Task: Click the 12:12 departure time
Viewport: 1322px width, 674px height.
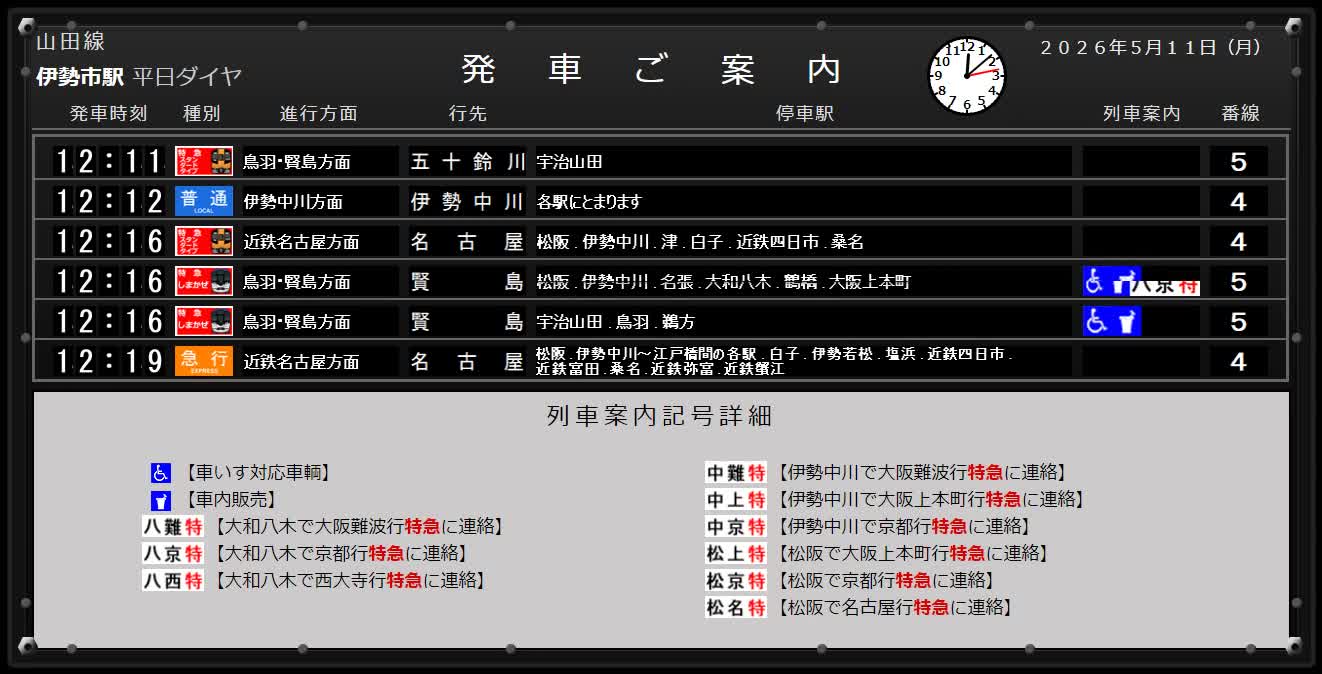Action: coord(108,201)
